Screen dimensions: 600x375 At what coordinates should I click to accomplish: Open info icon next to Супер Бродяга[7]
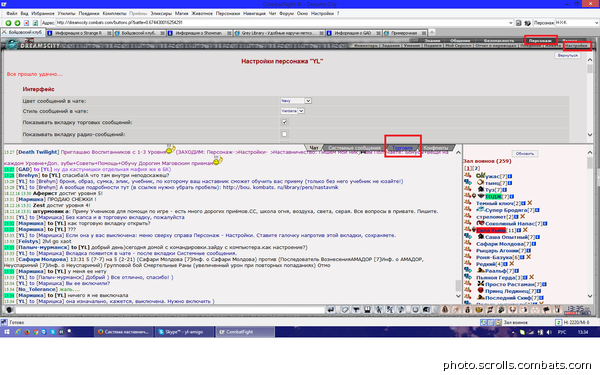pos(537,210)
